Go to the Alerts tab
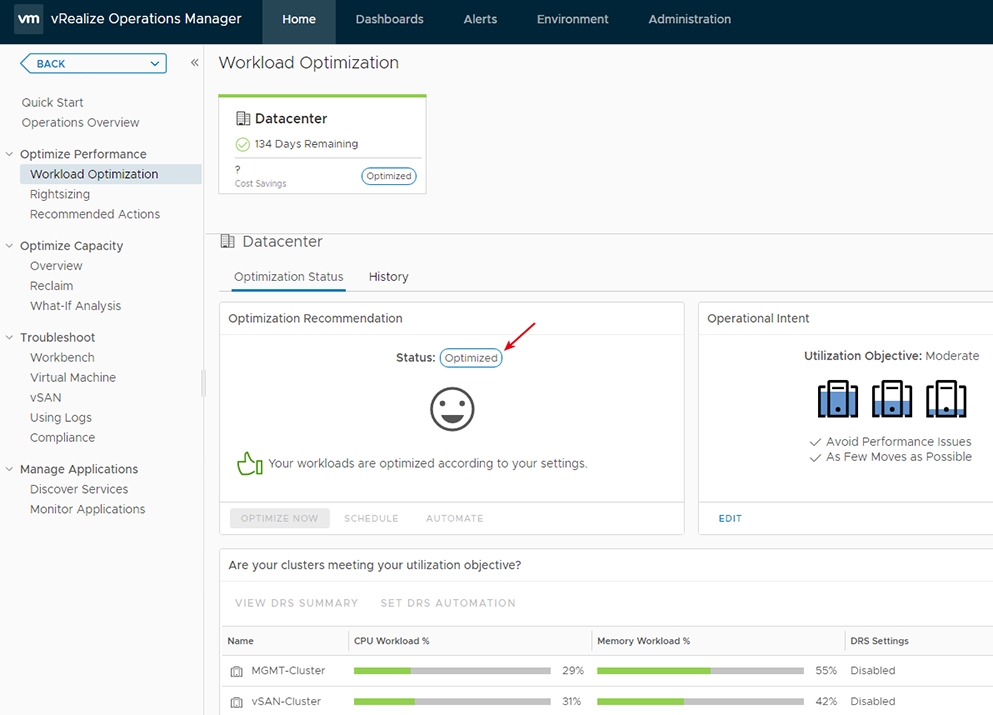This screenshot has width=993, height=715. [480, 20]
